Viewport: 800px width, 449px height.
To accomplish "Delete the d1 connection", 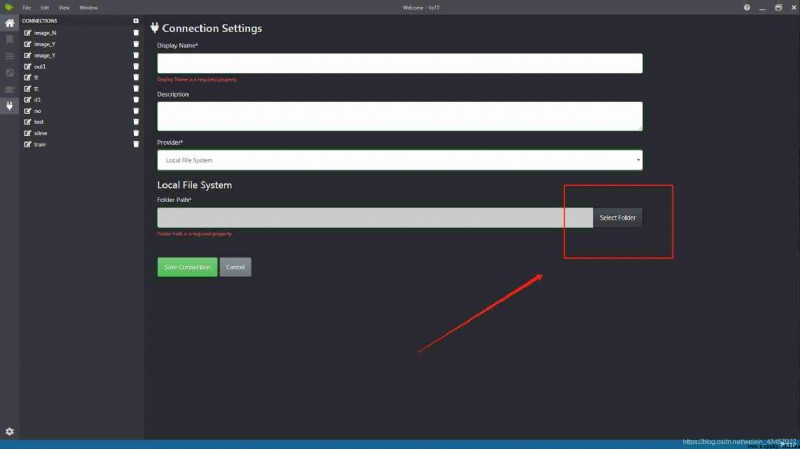I will pyautogui.click(x=136, y=99).
